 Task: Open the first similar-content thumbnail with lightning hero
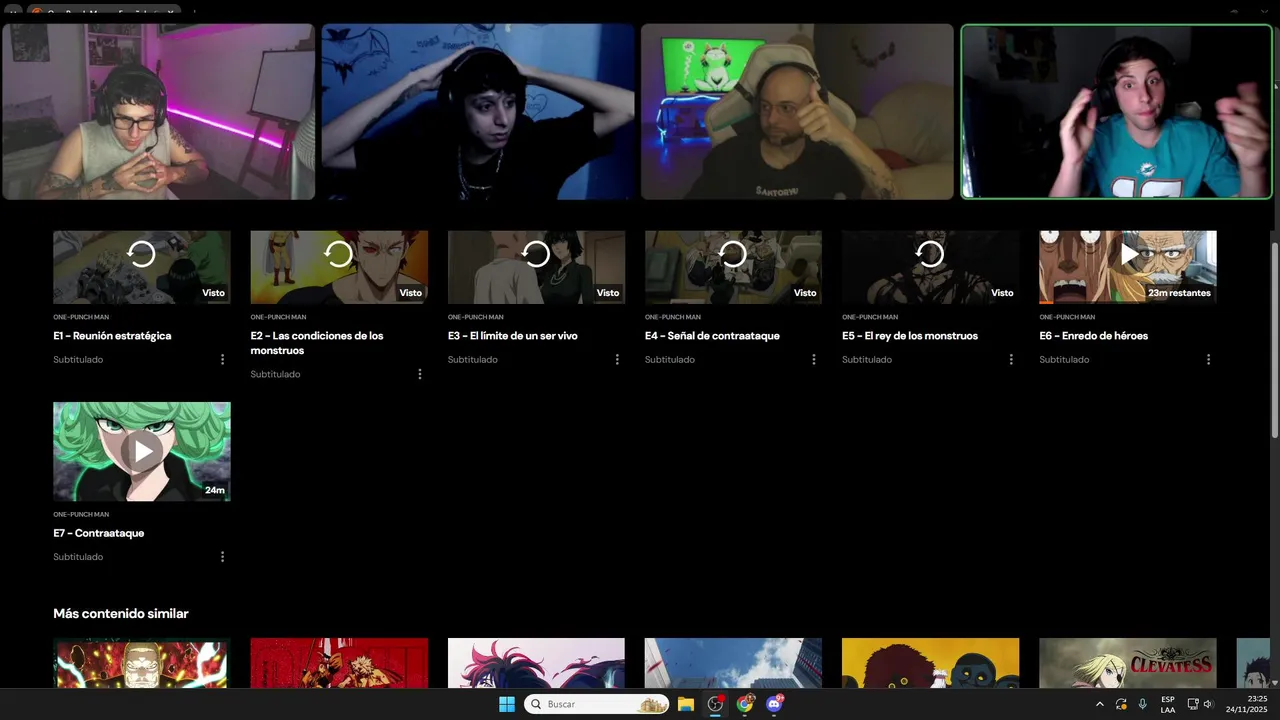point(142,663)
